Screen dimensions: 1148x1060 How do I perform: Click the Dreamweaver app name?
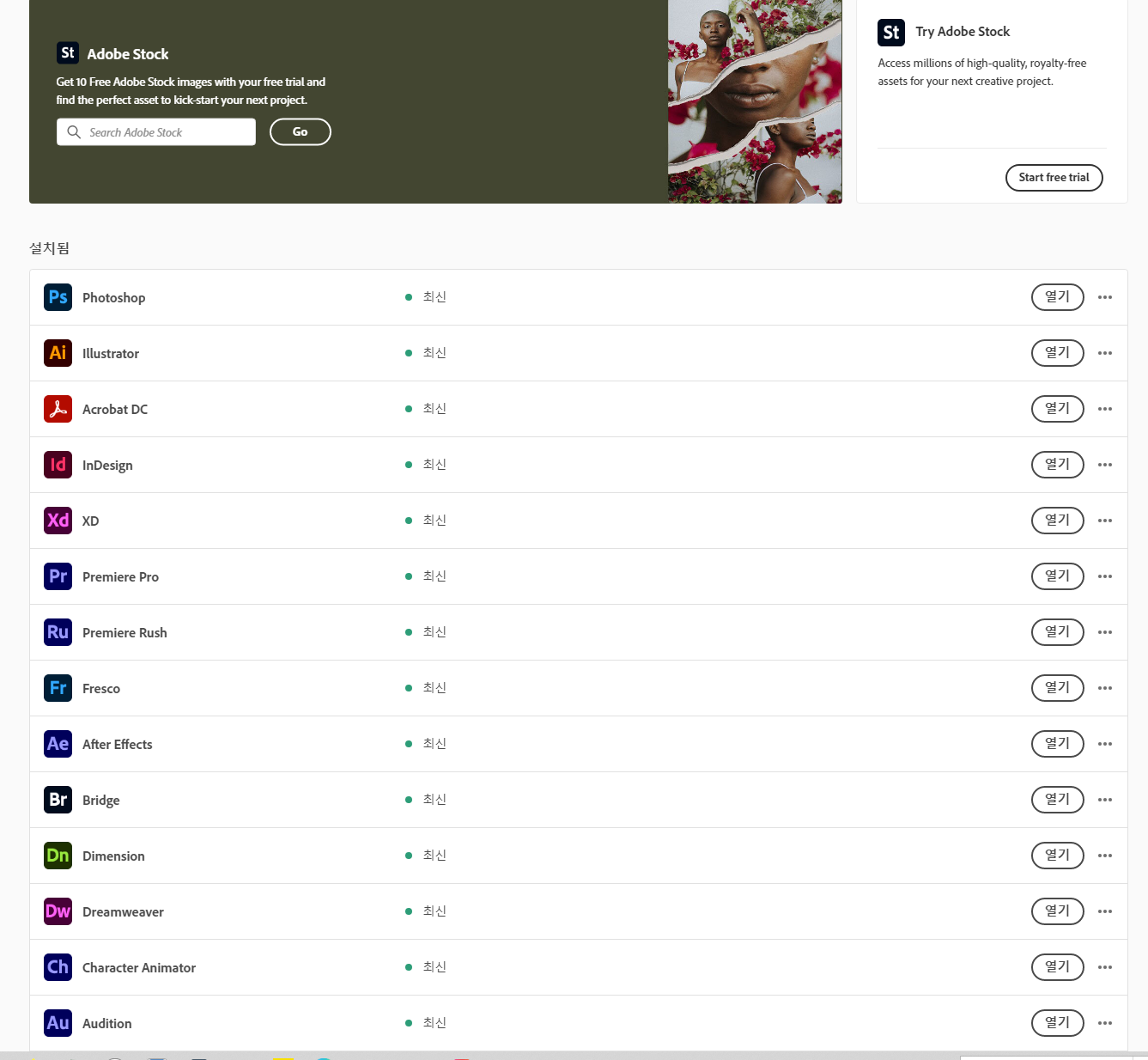[x=123, y=912]
